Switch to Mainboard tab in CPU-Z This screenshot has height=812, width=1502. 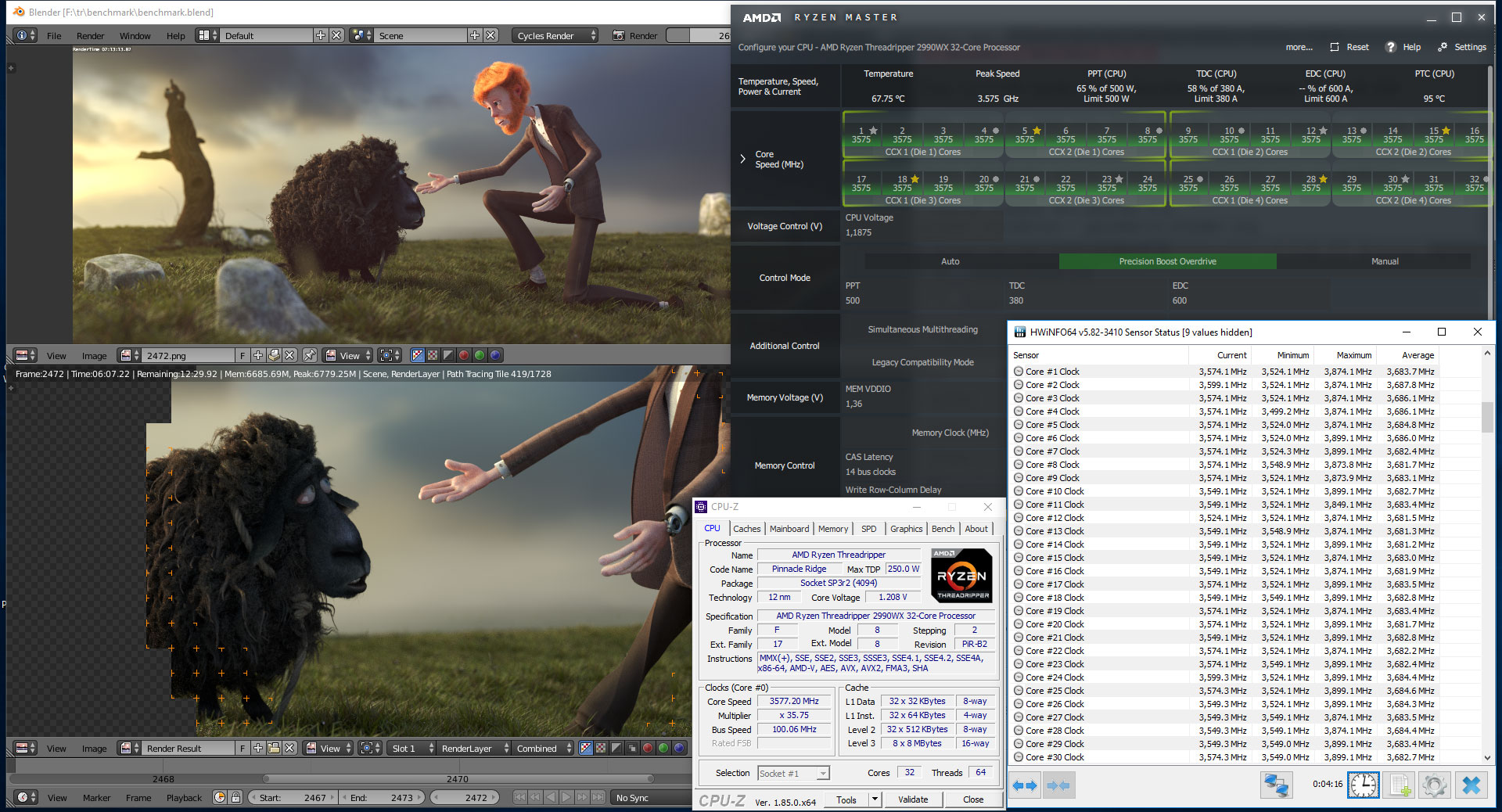point(789,529)
